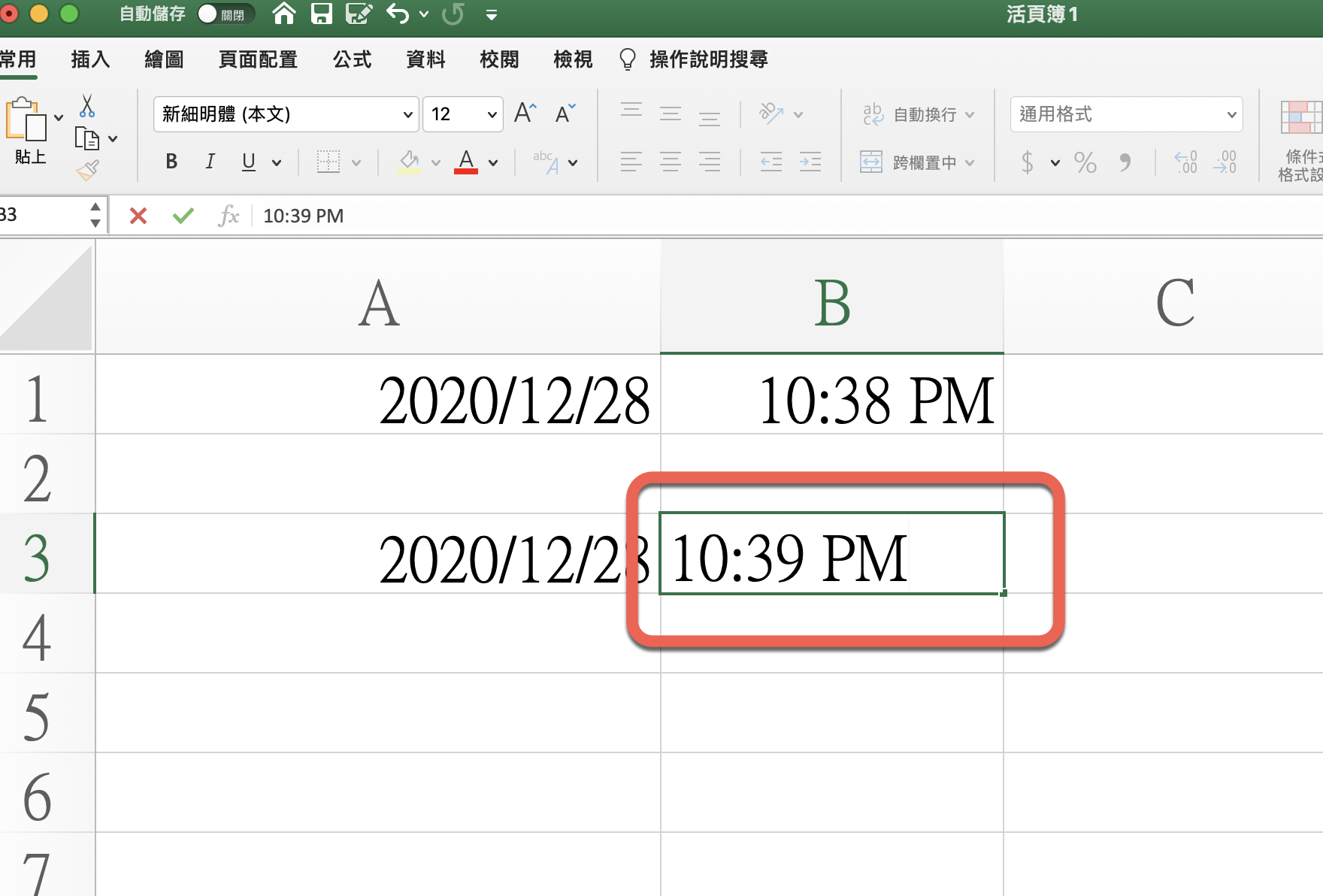This screenshot has width=1323, height=896.
Task: Decrease decimal places
Action: tap(1225, 162)
